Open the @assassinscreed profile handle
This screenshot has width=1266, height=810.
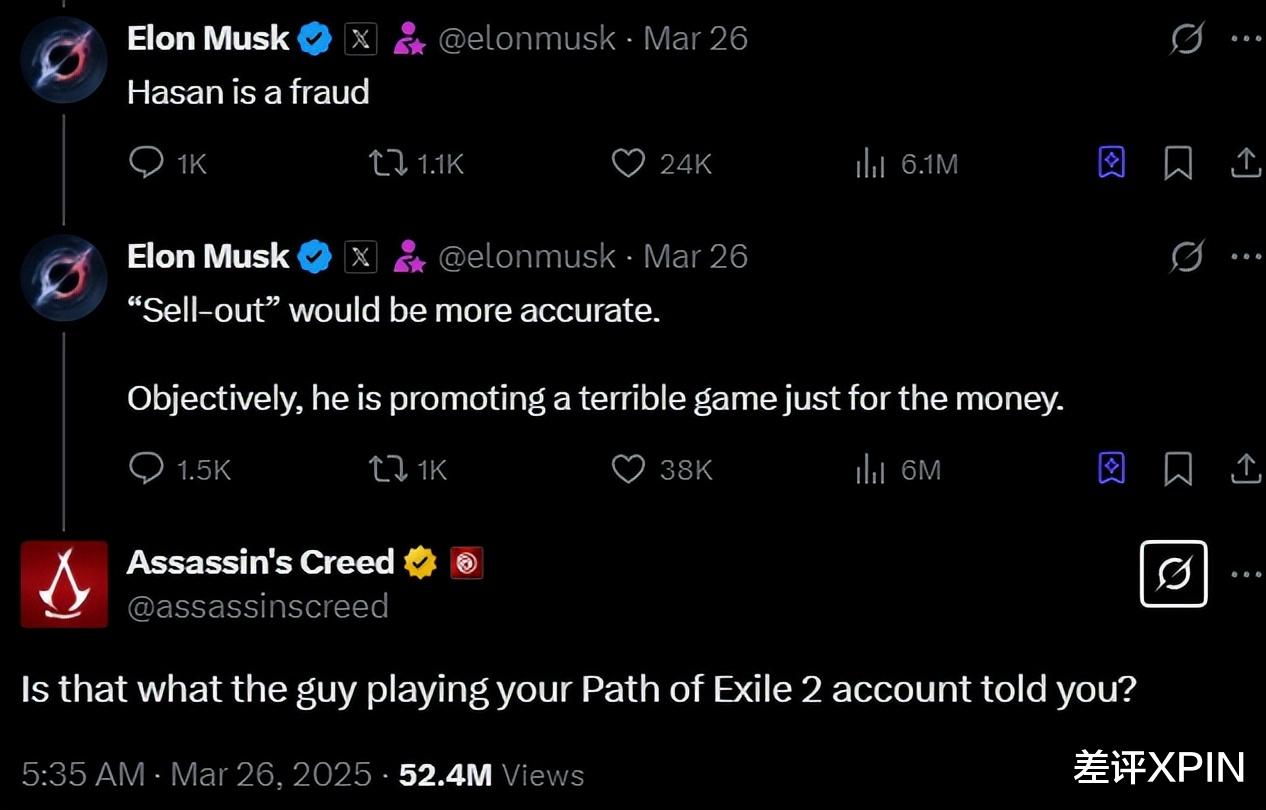(257, 606)
